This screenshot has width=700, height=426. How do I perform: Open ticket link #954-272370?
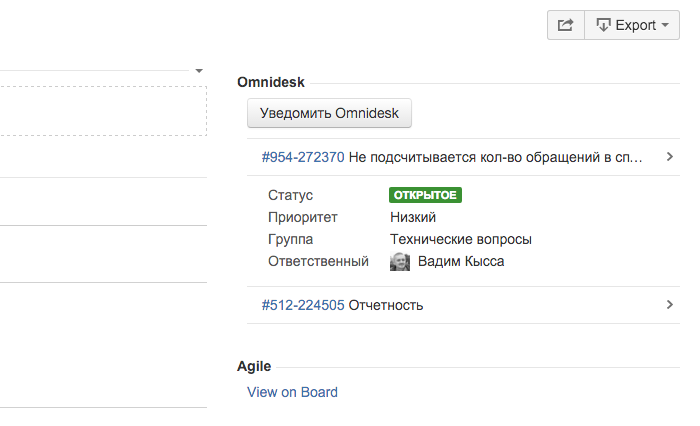pyautogui.click(x=303, y=157)
